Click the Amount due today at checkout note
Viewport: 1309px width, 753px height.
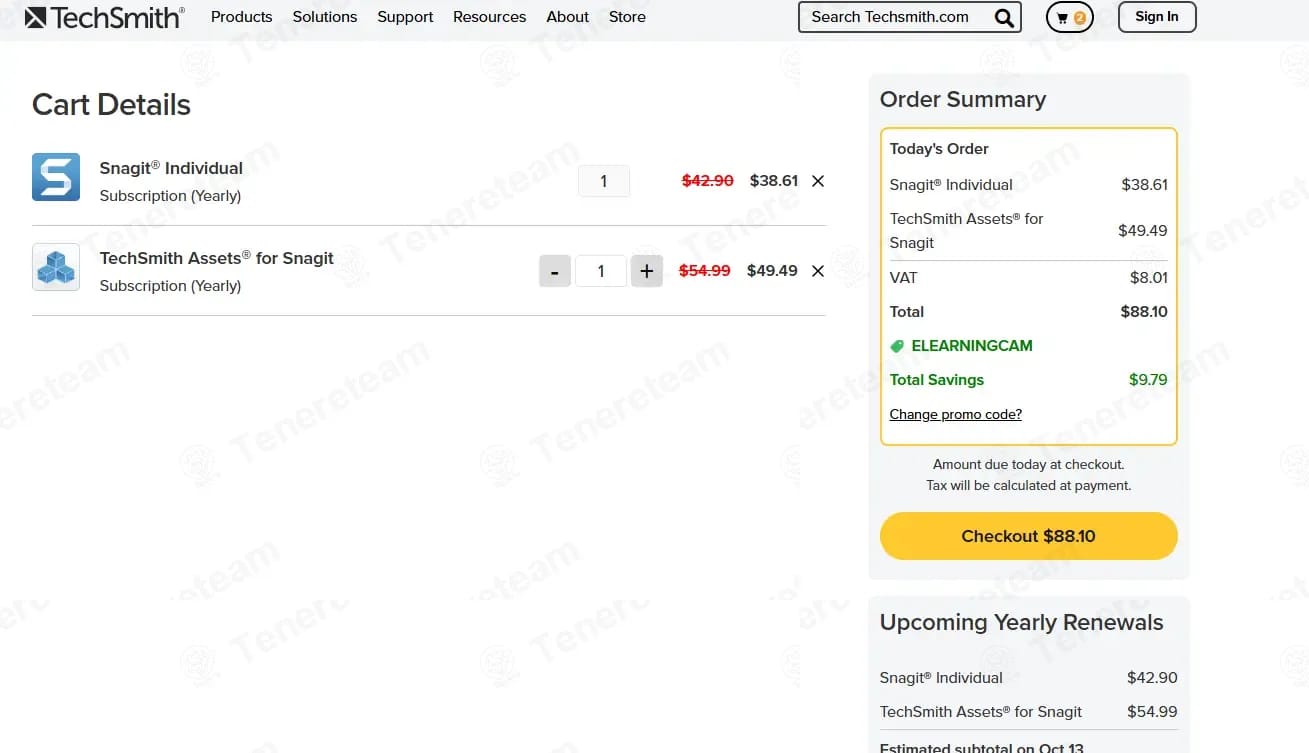[1029, 465]
